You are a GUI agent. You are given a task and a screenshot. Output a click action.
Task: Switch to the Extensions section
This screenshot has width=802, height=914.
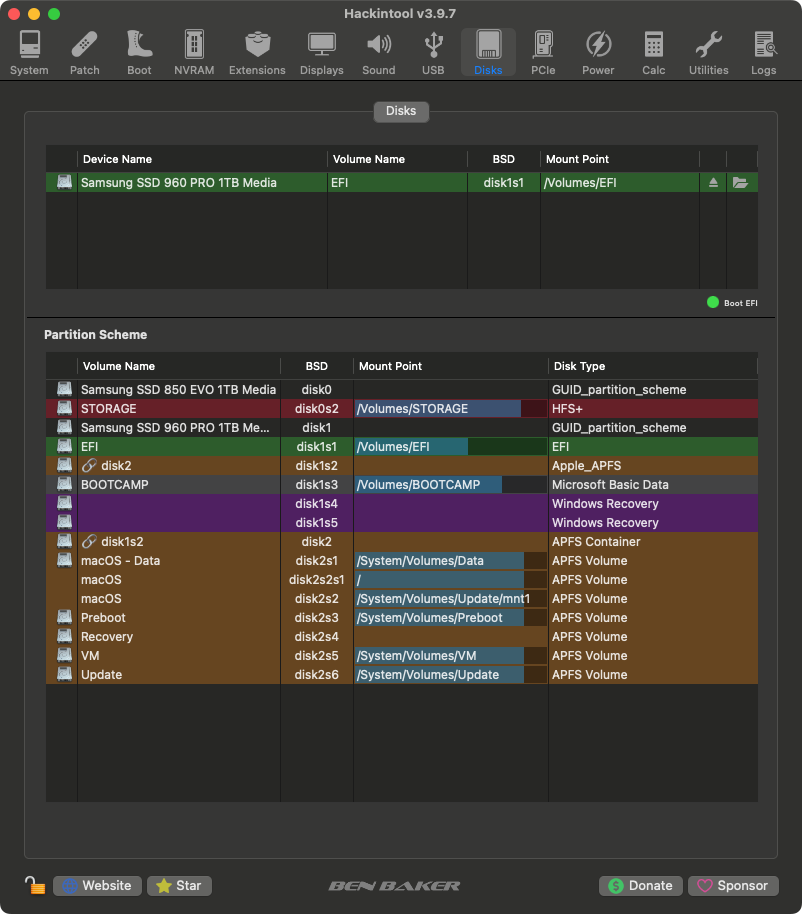[x=257, y=52]
